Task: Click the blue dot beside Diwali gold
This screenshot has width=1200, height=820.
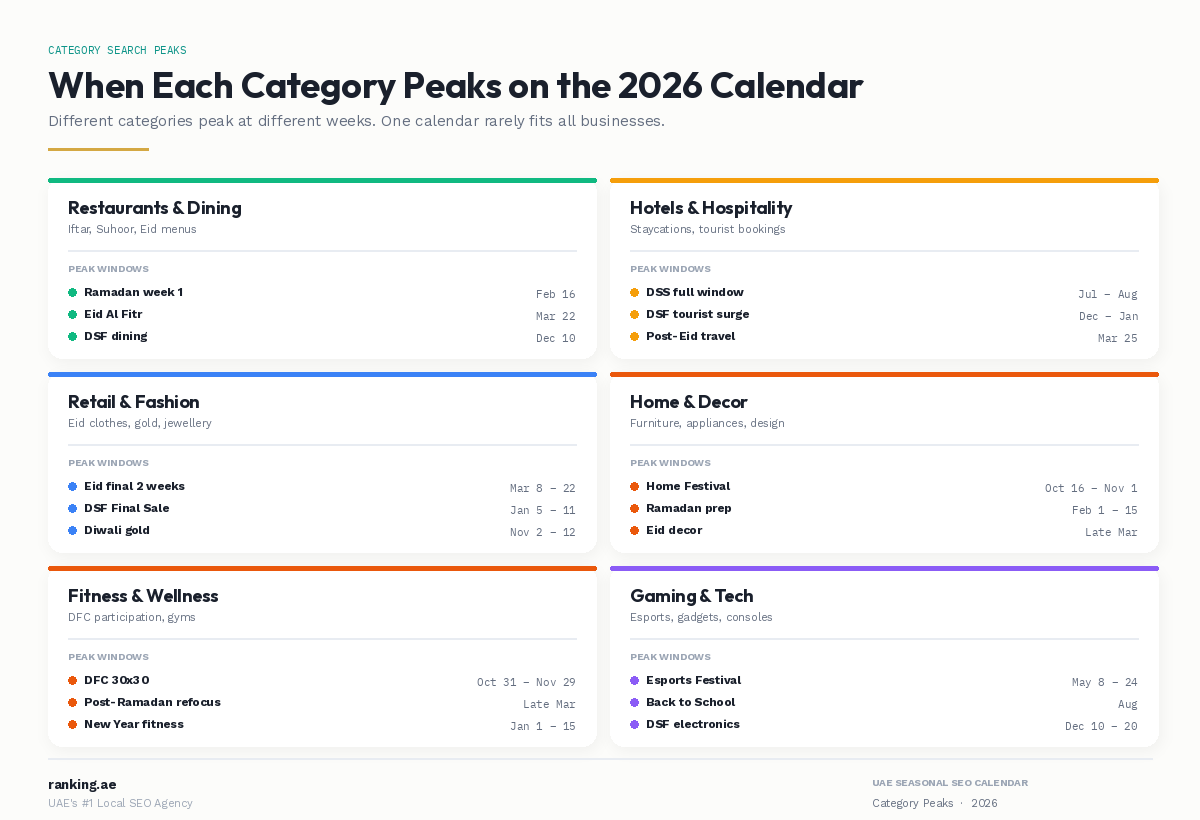Action: click(x=73, y=531)
